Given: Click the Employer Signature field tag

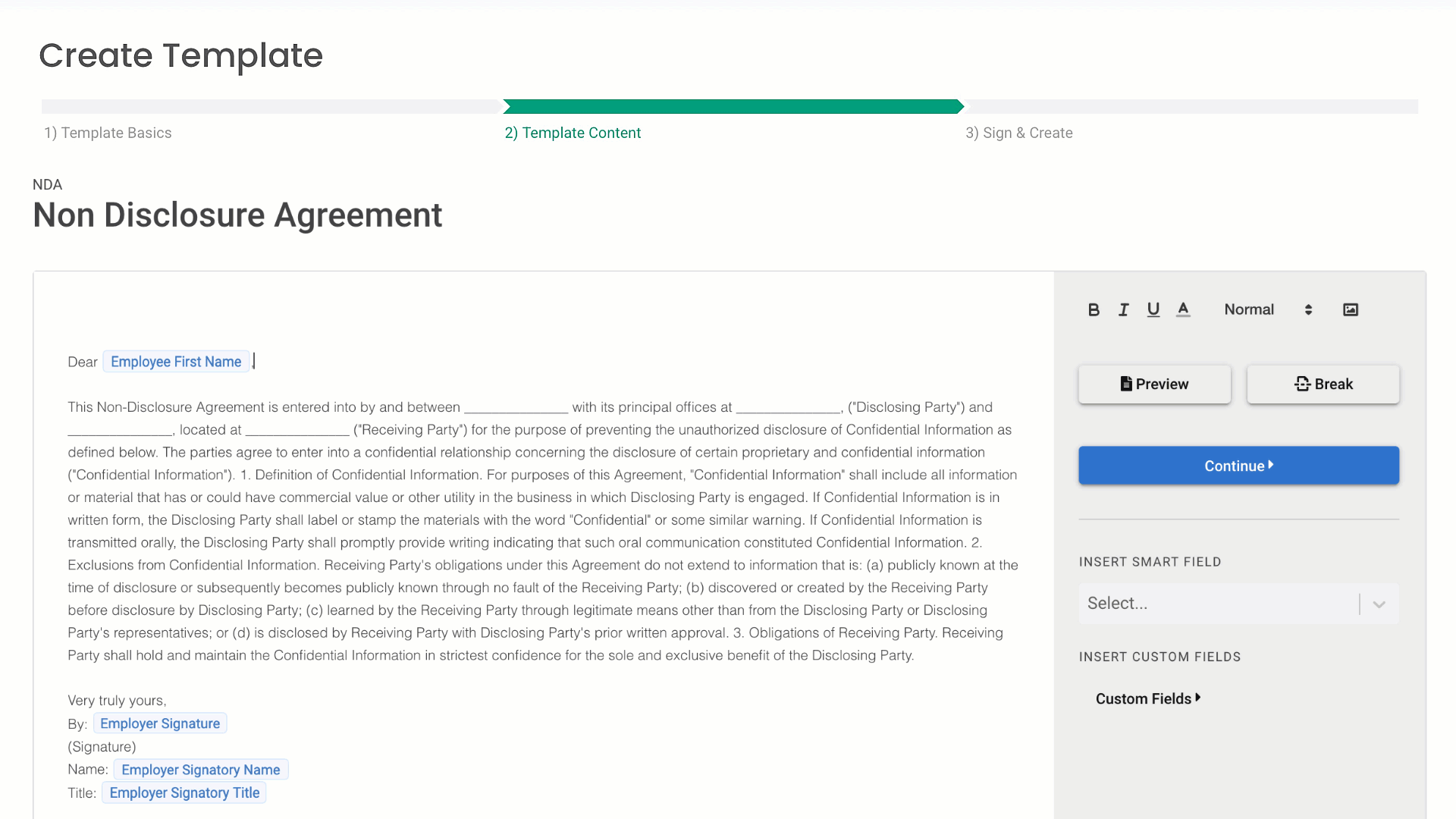Looking at the screenshot, I should point(160,723).
